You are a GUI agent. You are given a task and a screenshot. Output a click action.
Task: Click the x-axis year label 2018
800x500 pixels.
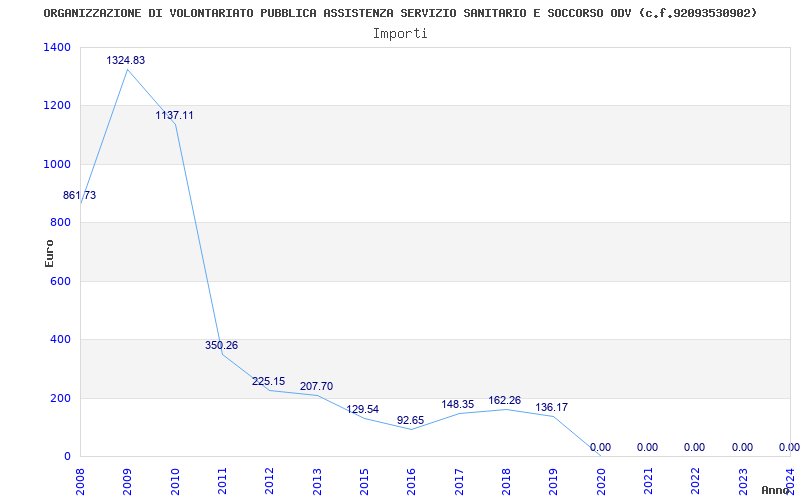coord(506,482)
